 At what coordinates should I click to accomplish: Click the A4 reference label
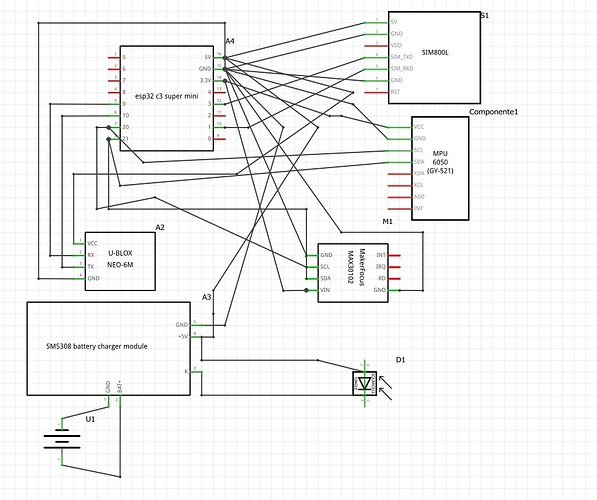click(230, 41)
